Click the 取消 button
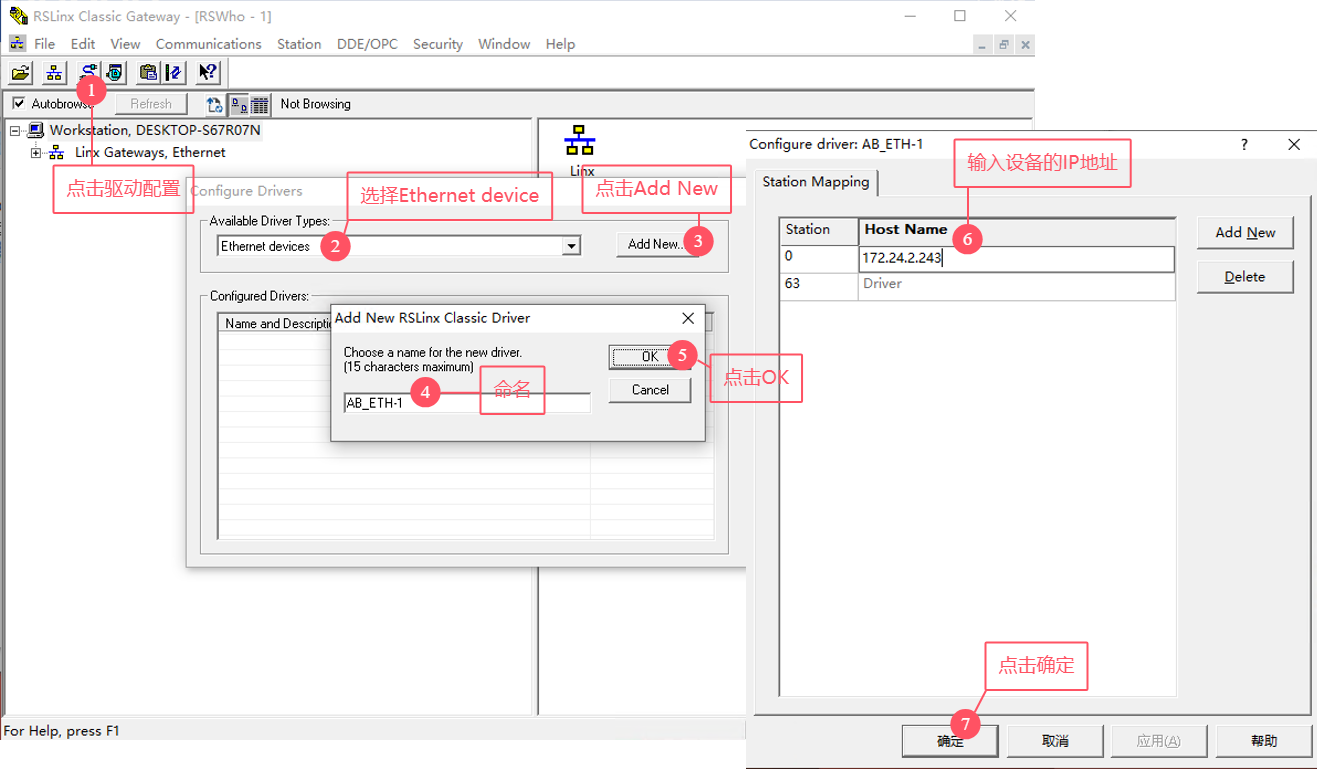 tap(1055, 741)
